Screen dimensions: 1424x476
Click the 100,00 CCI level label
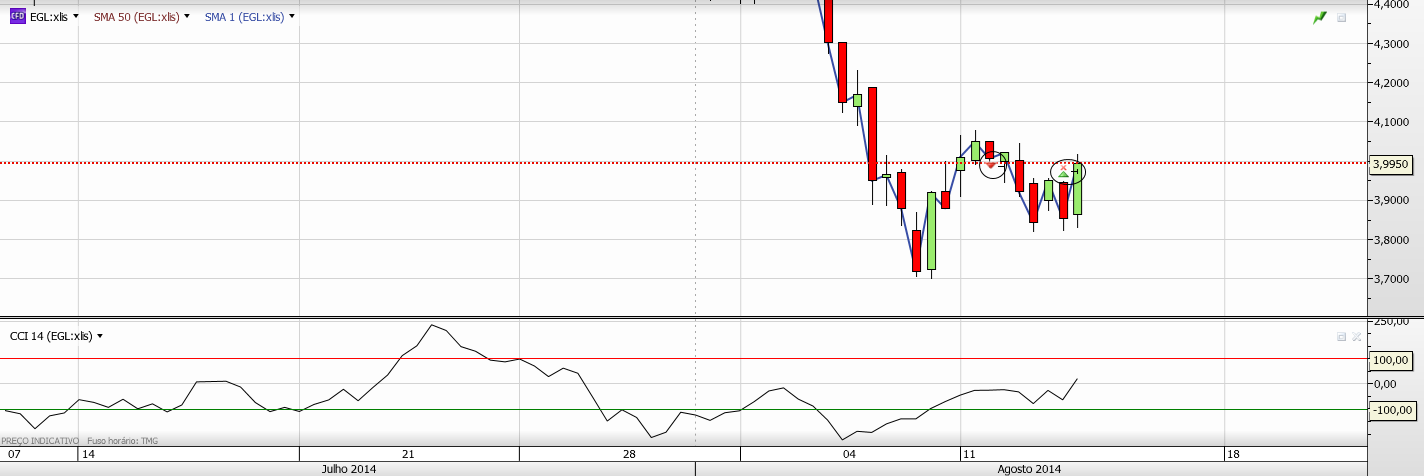[x=1391, y=359]
